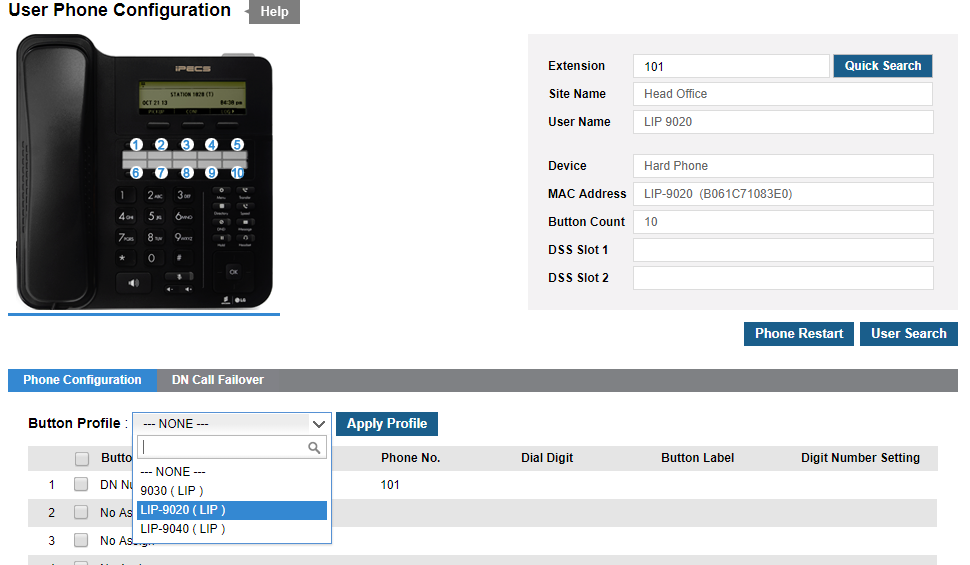Click the Site Name field Head Office

[783, 94]
